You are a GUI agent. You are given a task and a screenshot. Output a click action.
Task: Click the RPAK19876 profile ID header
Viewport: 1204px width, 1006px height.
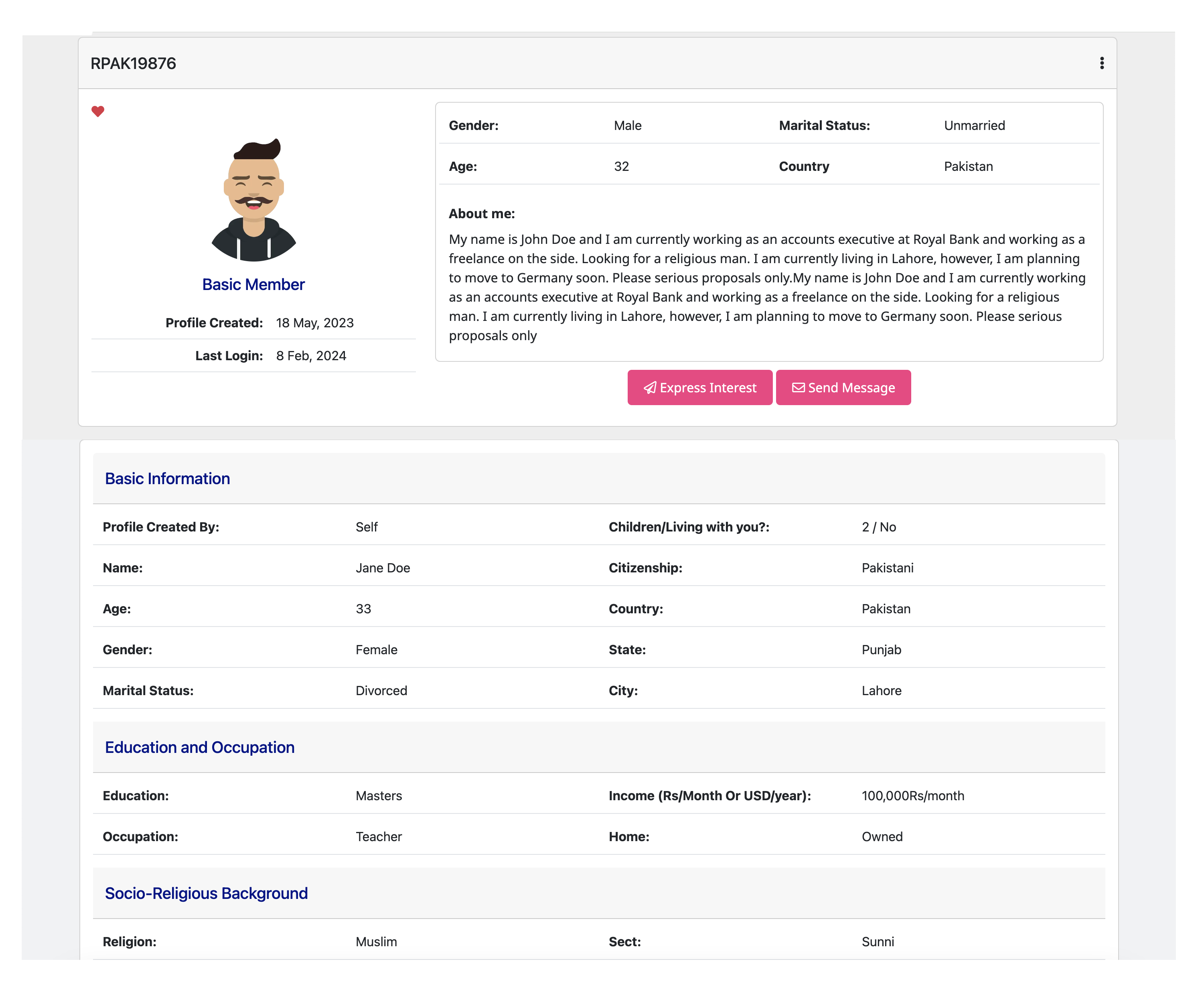pyautogui.click(x=133, y=64)
